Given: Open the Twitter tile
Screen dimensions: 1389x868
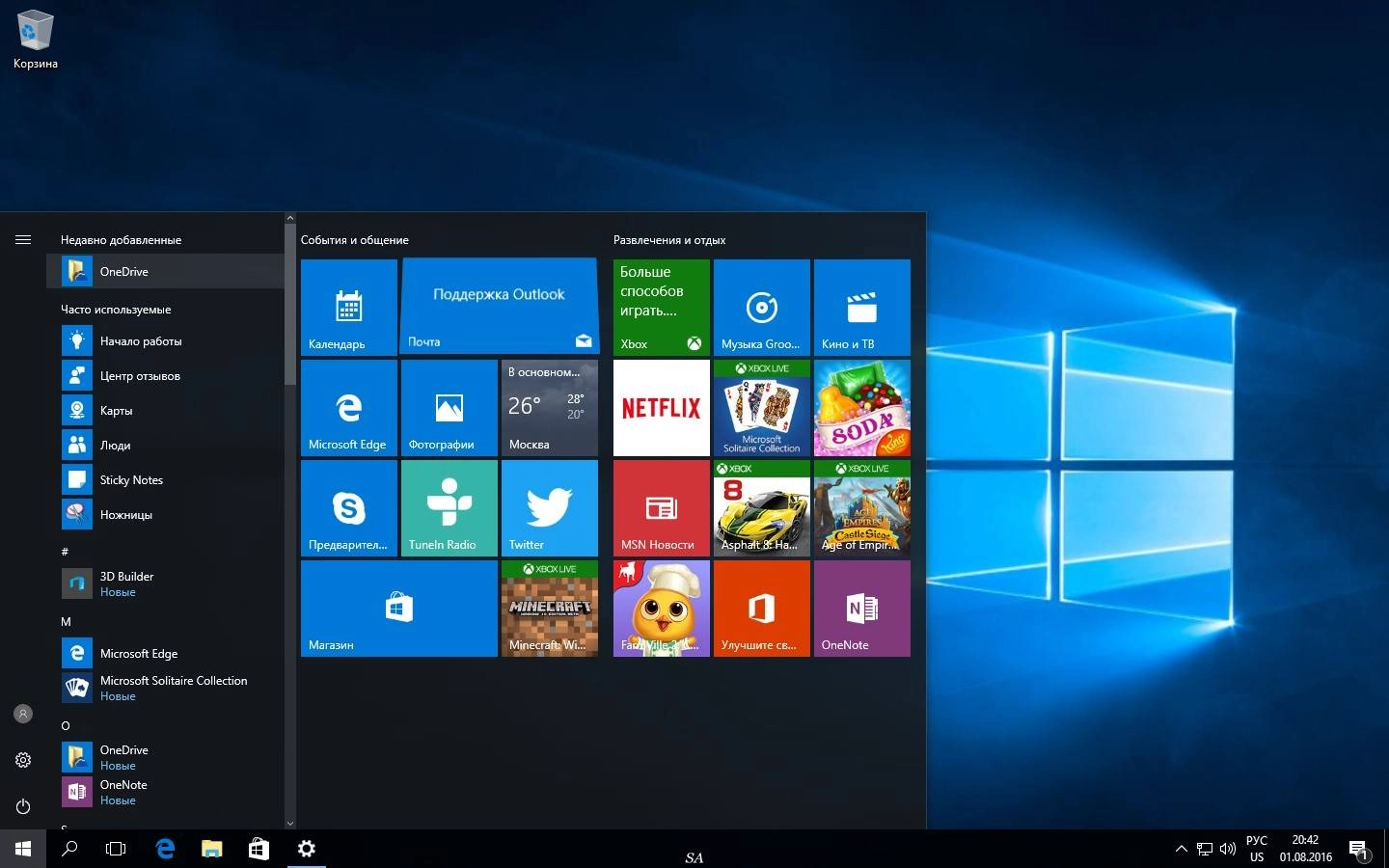Looking at the screenshot, I should tap(549, 508).
